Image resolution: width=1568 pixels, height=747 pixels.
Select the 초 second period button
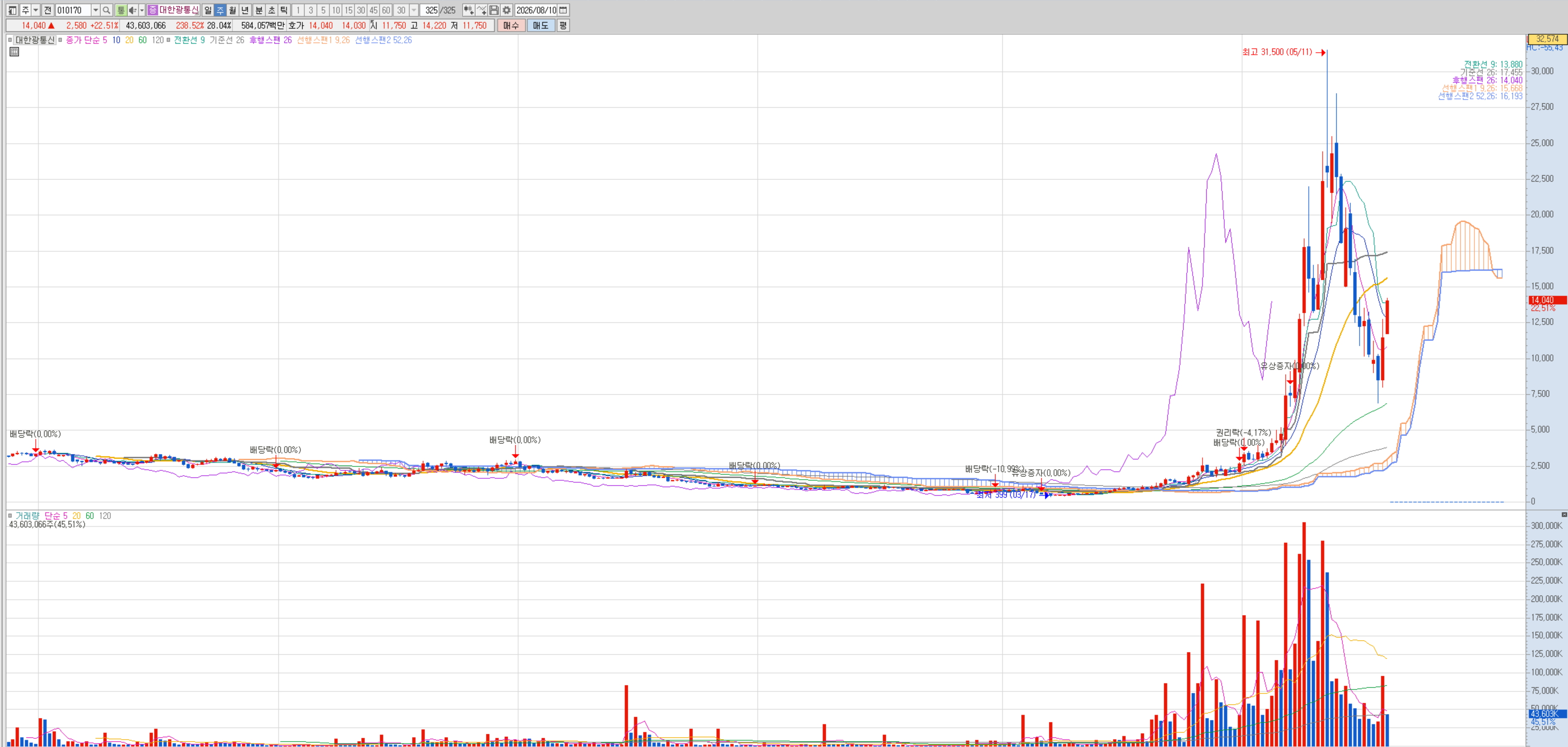coord(271,11)
